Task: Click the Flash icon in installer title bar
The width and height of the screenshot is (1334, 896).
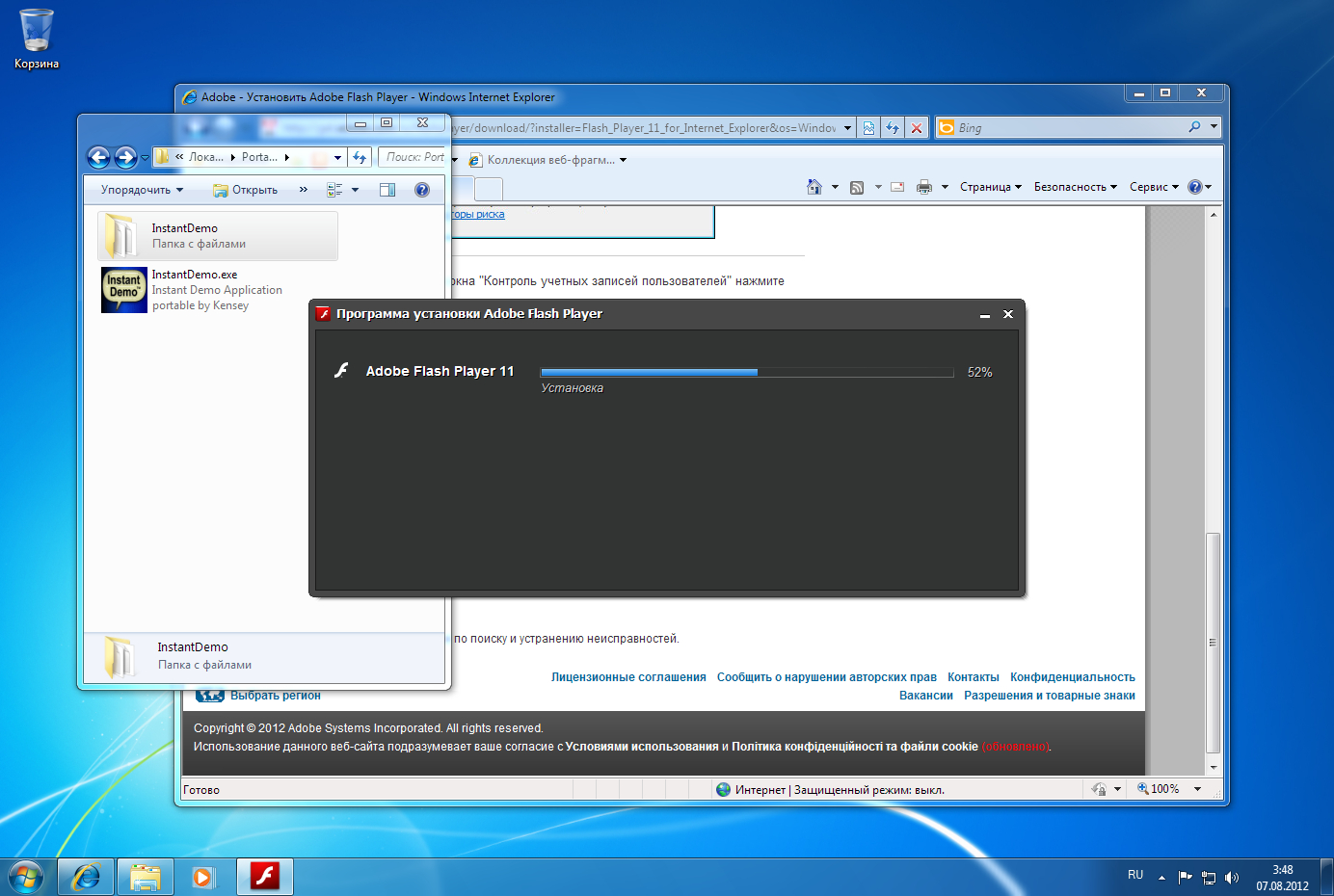Action: pyautogui.click(x=324, y=314)
